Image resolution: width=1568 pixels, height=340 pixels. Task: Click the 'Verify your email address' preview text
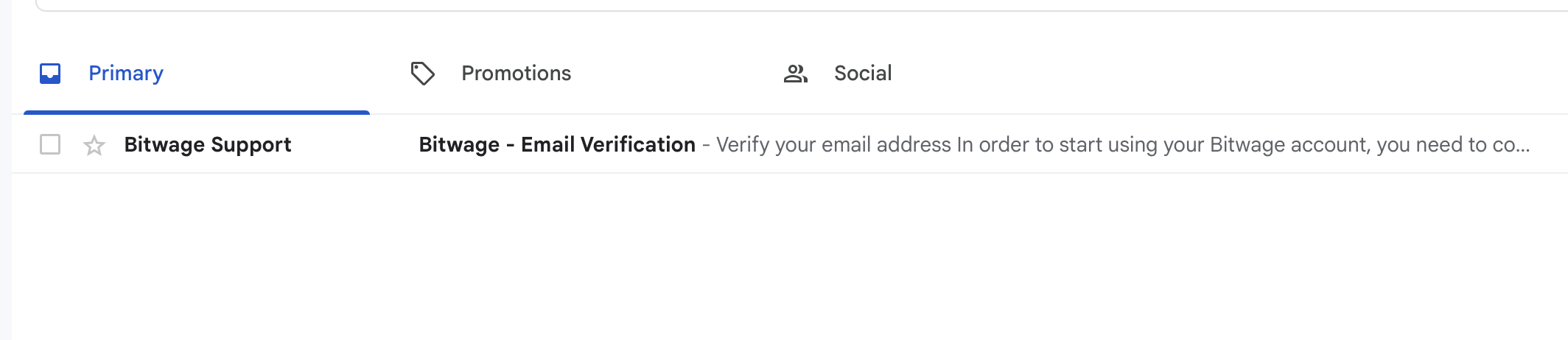coord(833,144)
